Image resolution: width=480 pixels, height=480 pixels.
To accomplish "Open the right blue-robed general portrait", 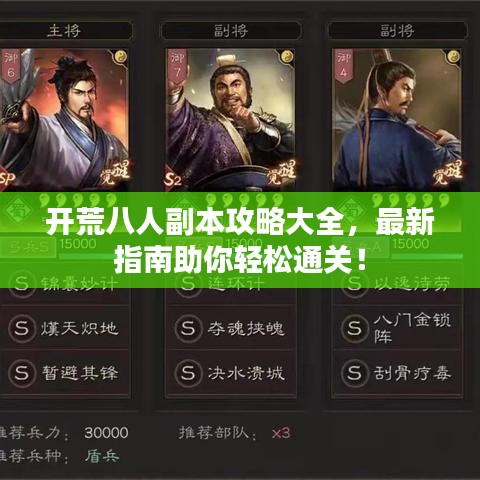I will pyautogui.click(x=397, y=120).
